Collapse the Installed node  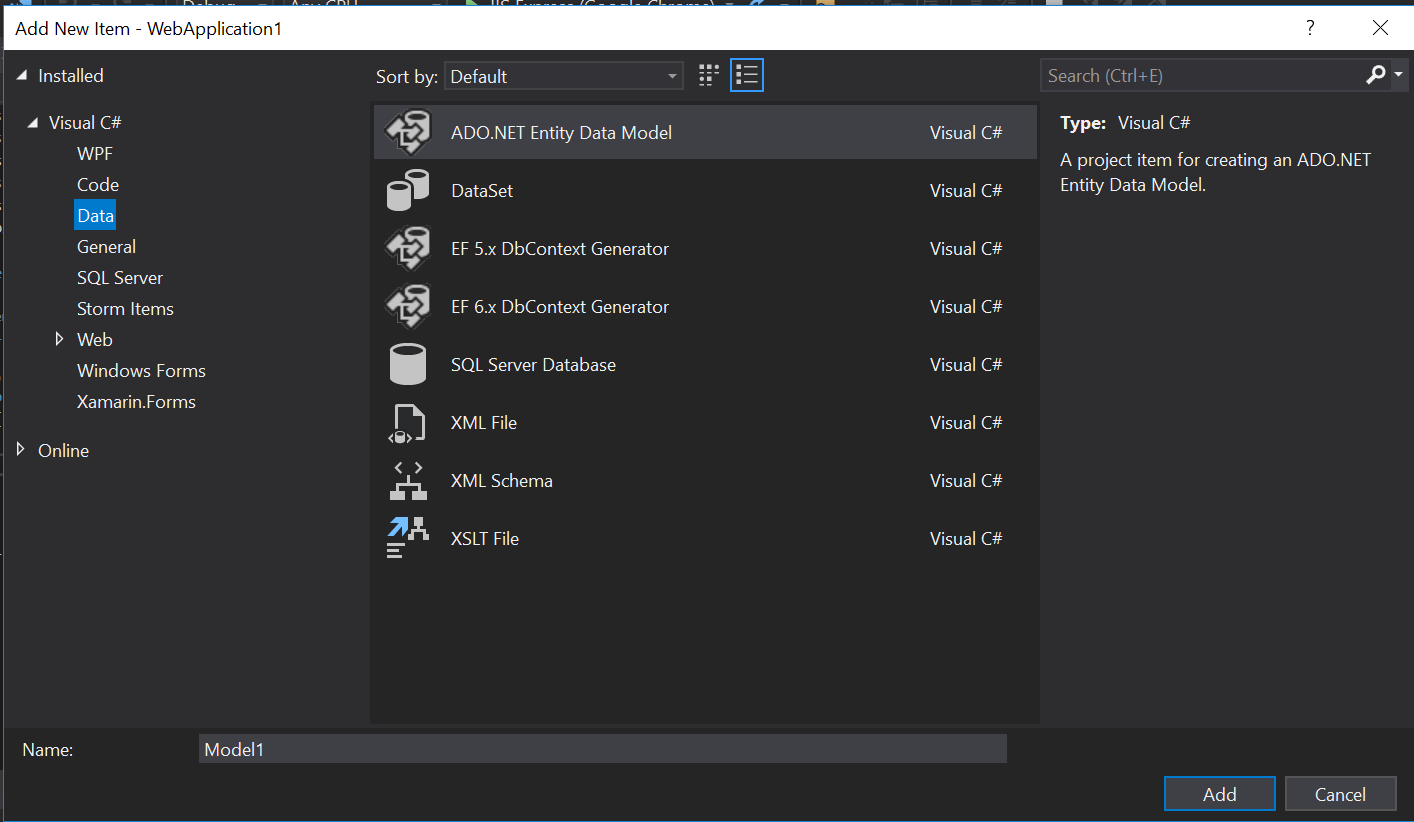click(x=22, y=76)
